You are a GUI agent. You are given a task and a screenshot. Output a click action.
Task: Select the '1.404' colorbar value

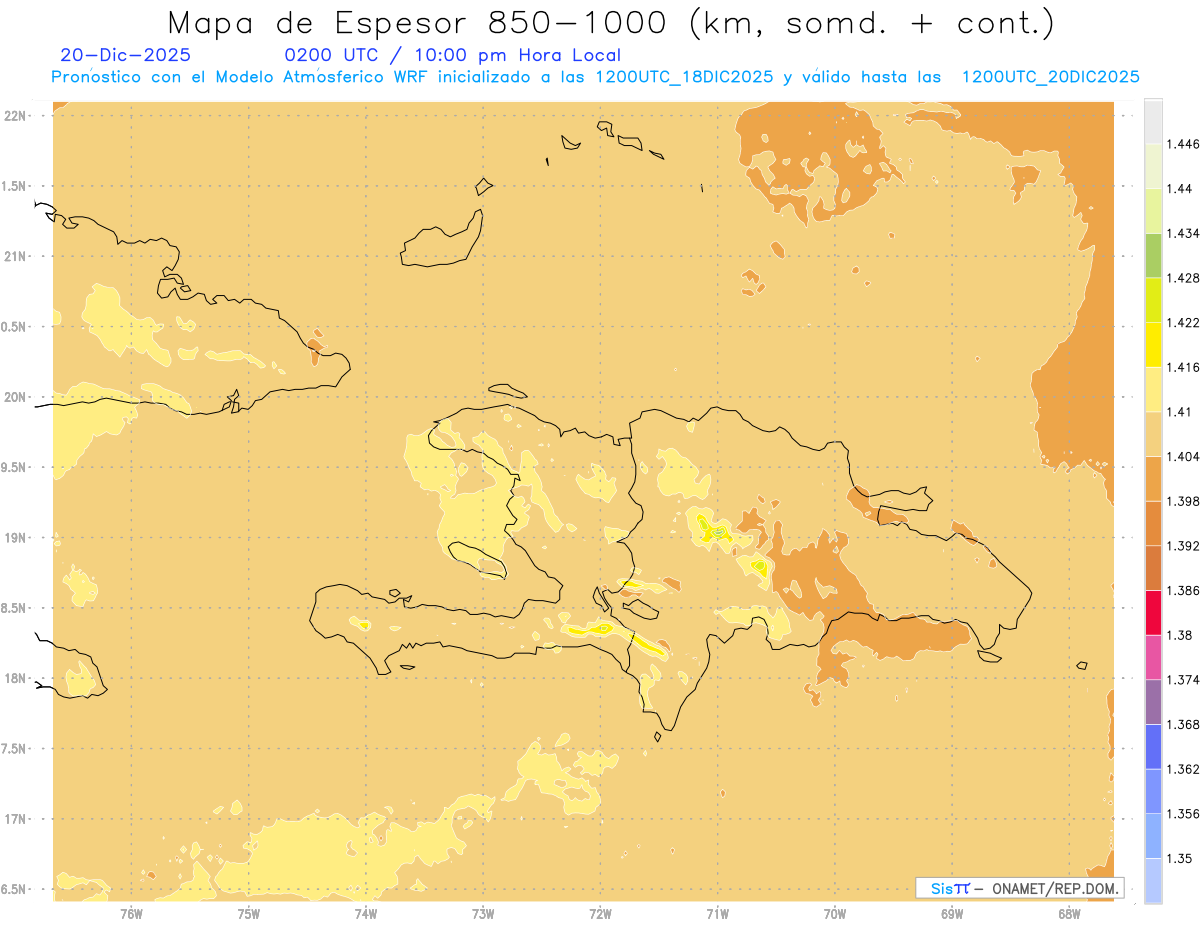[x=1183, y=457]
